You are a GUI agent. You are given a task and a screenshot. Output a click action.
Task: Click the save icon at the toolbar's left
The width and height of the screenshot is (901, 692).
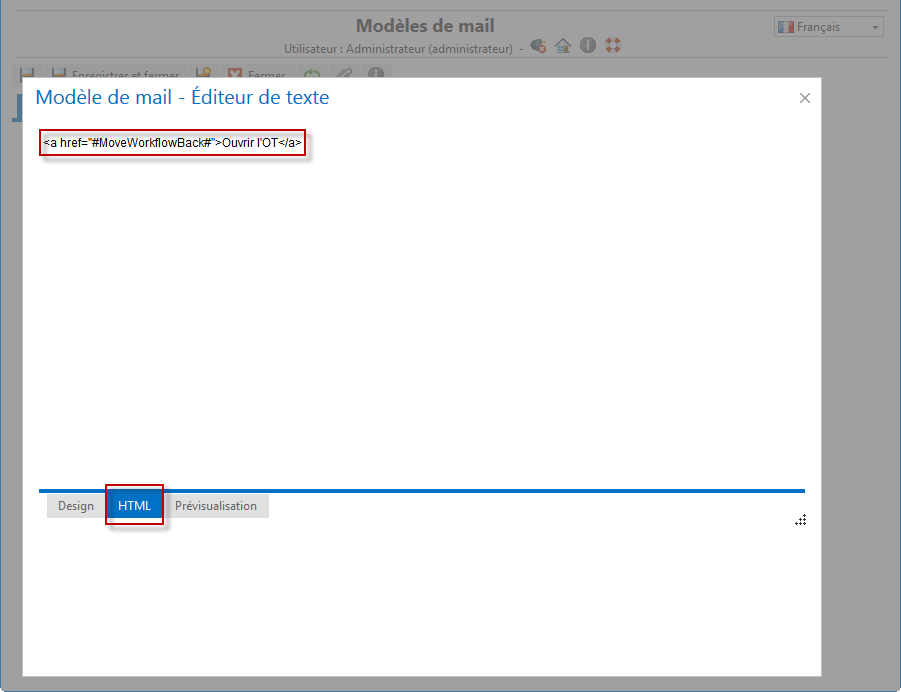point(27,74)
